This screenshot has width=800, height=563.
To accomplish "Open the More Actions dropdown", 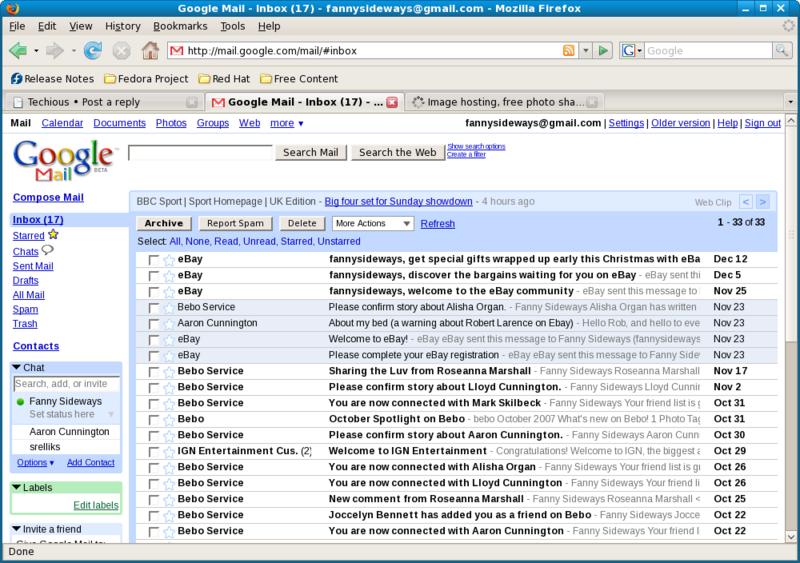I will (373, 224).
